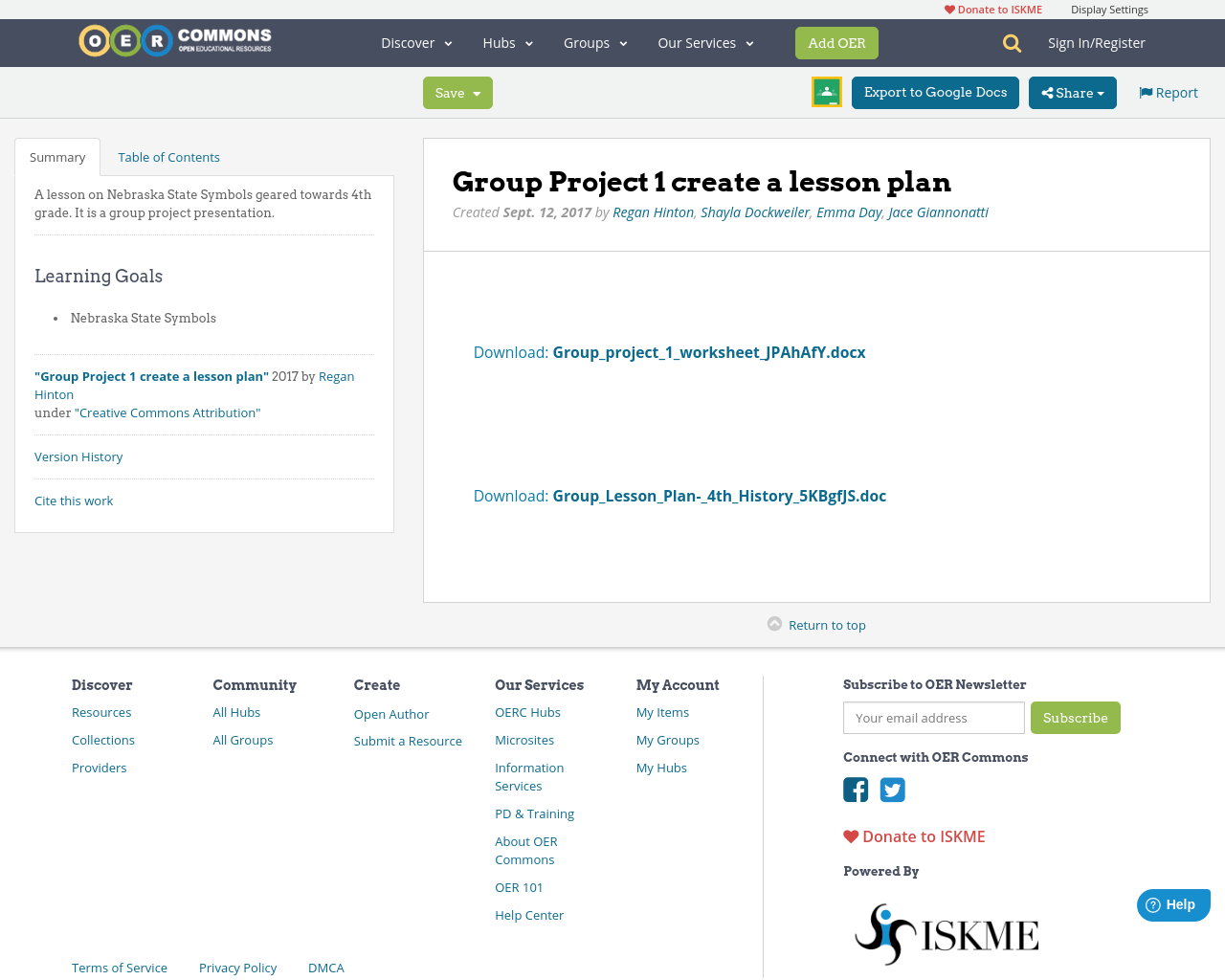Open the Facebook icon in footer
Screen dimensions: 1225x980
click(856, 790)
